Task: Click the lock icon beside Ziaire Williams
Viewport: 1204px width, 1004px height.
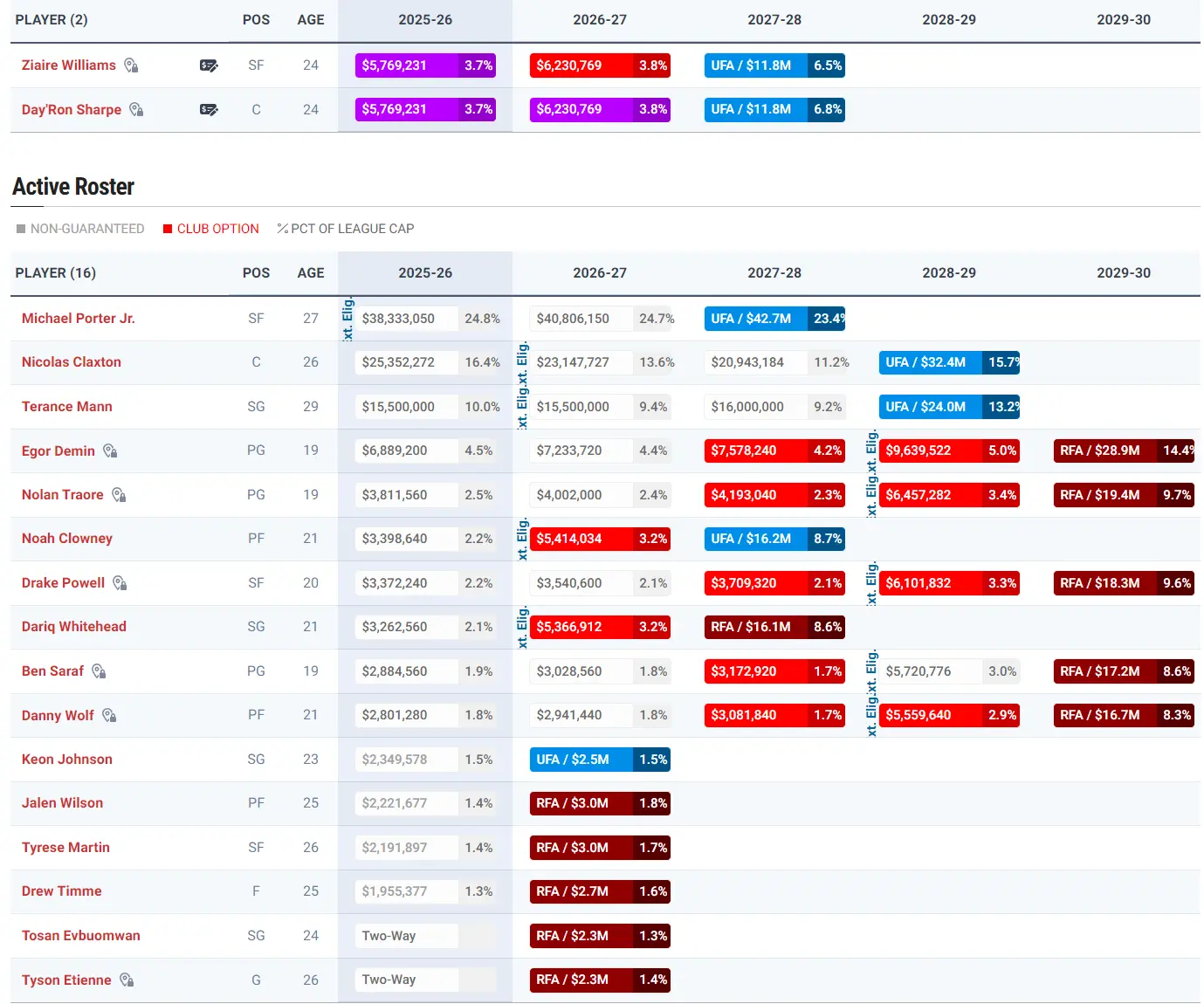Action: coord(131,65)
